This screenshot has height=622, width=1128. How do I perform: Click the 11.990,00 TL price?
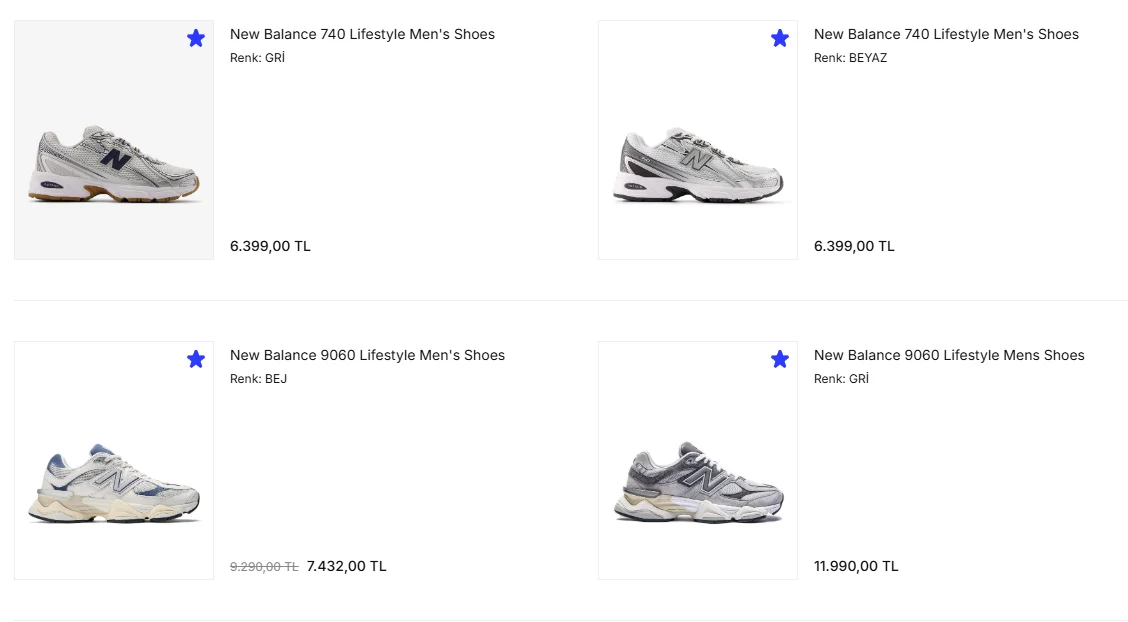click(856, 566)
